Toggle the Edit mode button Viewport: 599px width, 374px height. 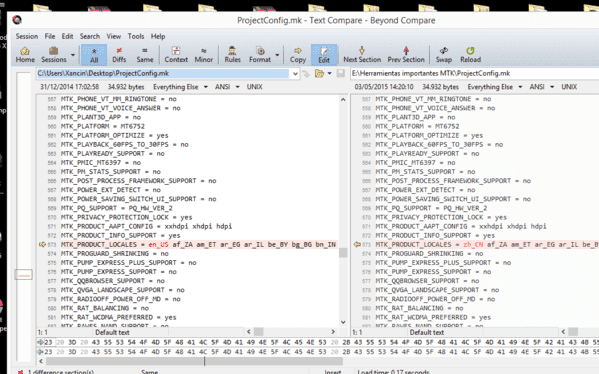point(324,55)
